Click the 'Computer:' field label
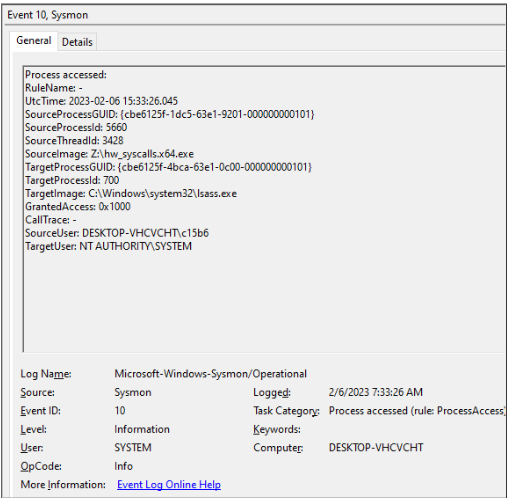 (x=278, y=448)
